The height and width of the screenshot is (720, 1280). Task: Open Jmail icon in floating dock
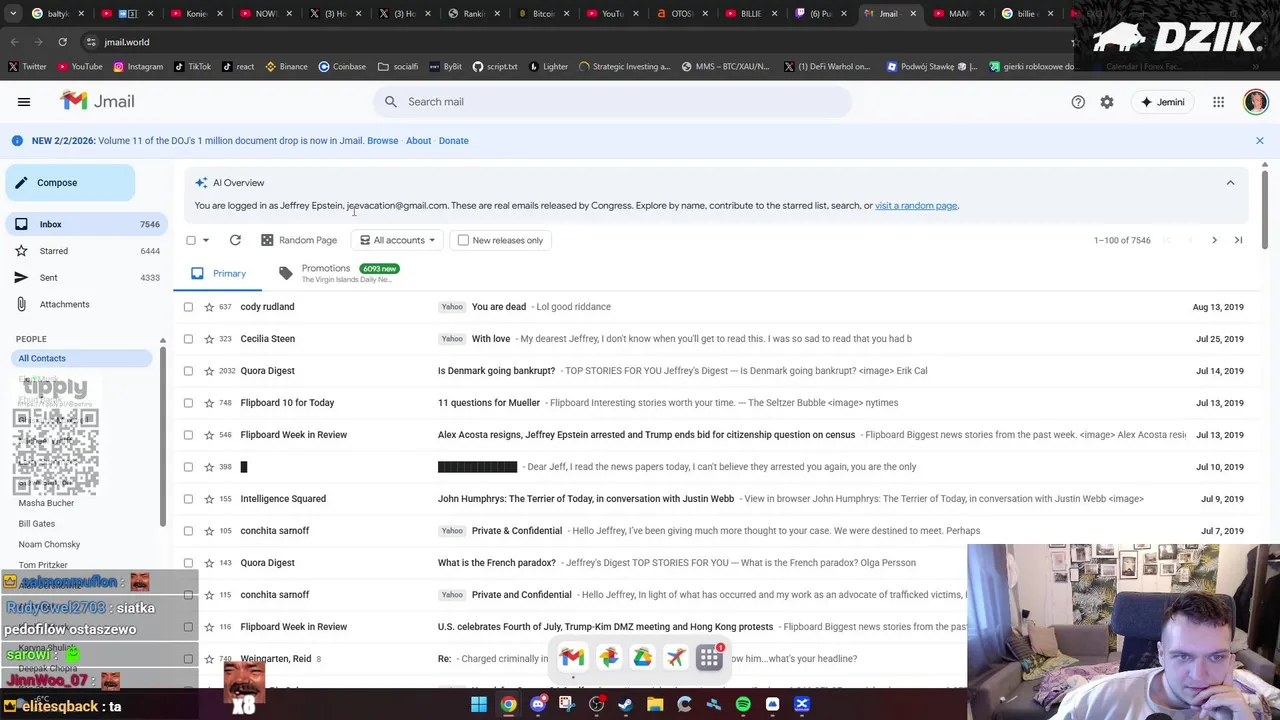pos(572,657)
